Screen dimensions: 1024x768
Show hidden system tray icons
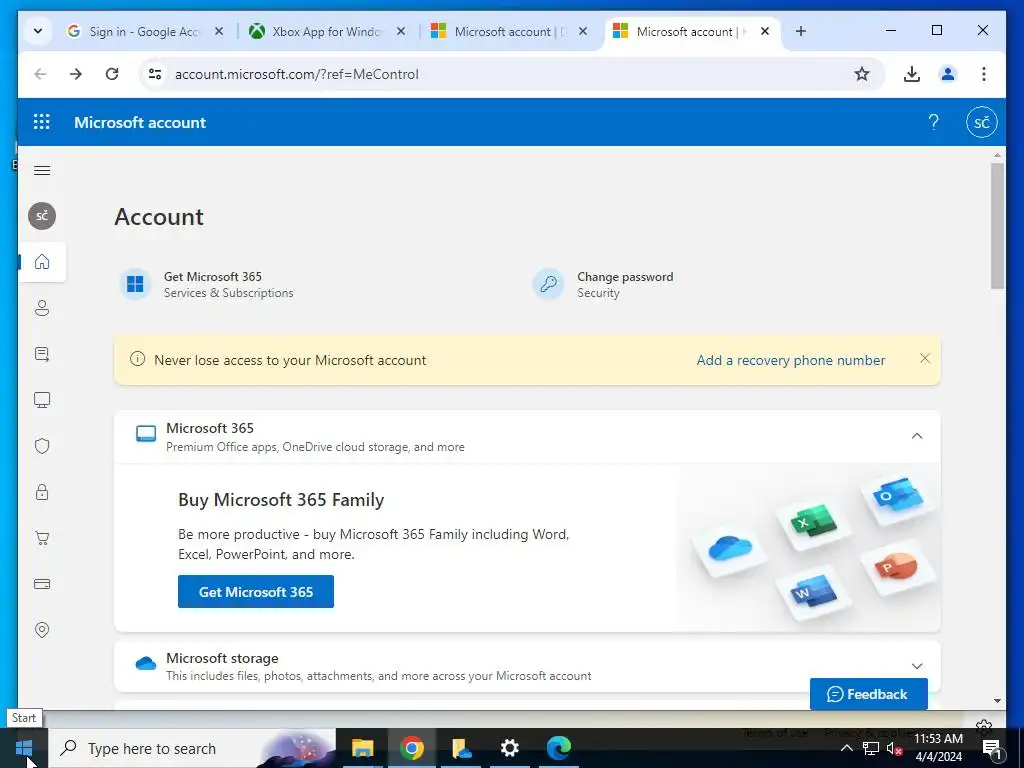point(846,748)
